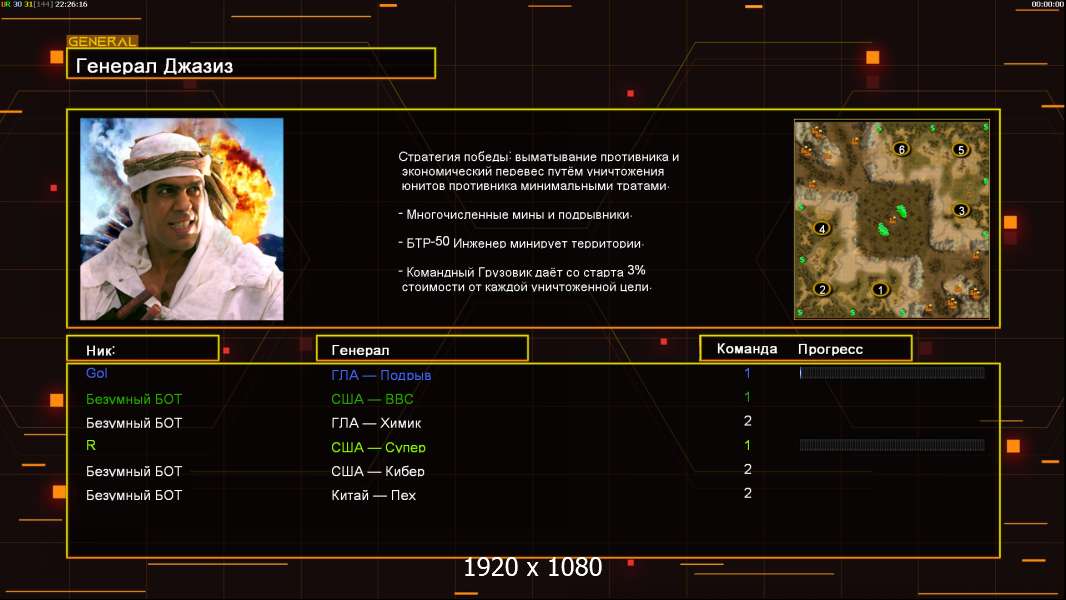Image resolution: width=1066 pixels, height=600 pixels.
Task: Click the 'Командный Грузовик' bonus description line
Action: pyautogui.click(x=525, y=279)
